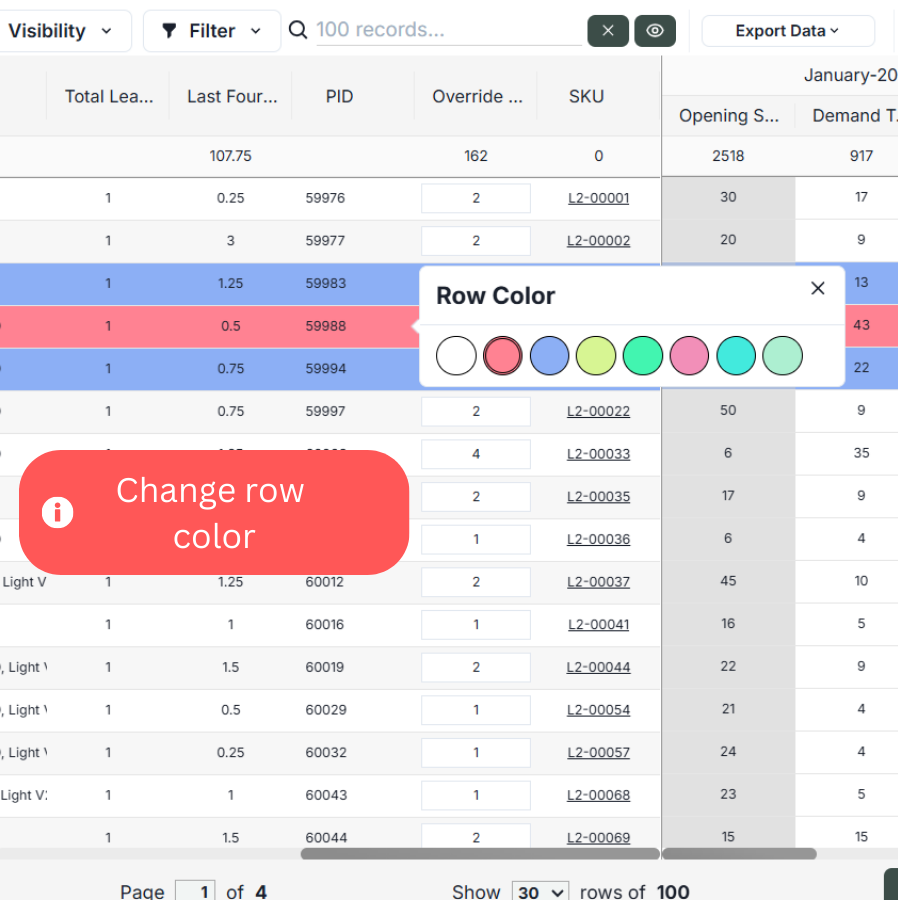Clear search with the X icon button
The height and width of the screenshot is (900, 898).
[x=608, y=31]
